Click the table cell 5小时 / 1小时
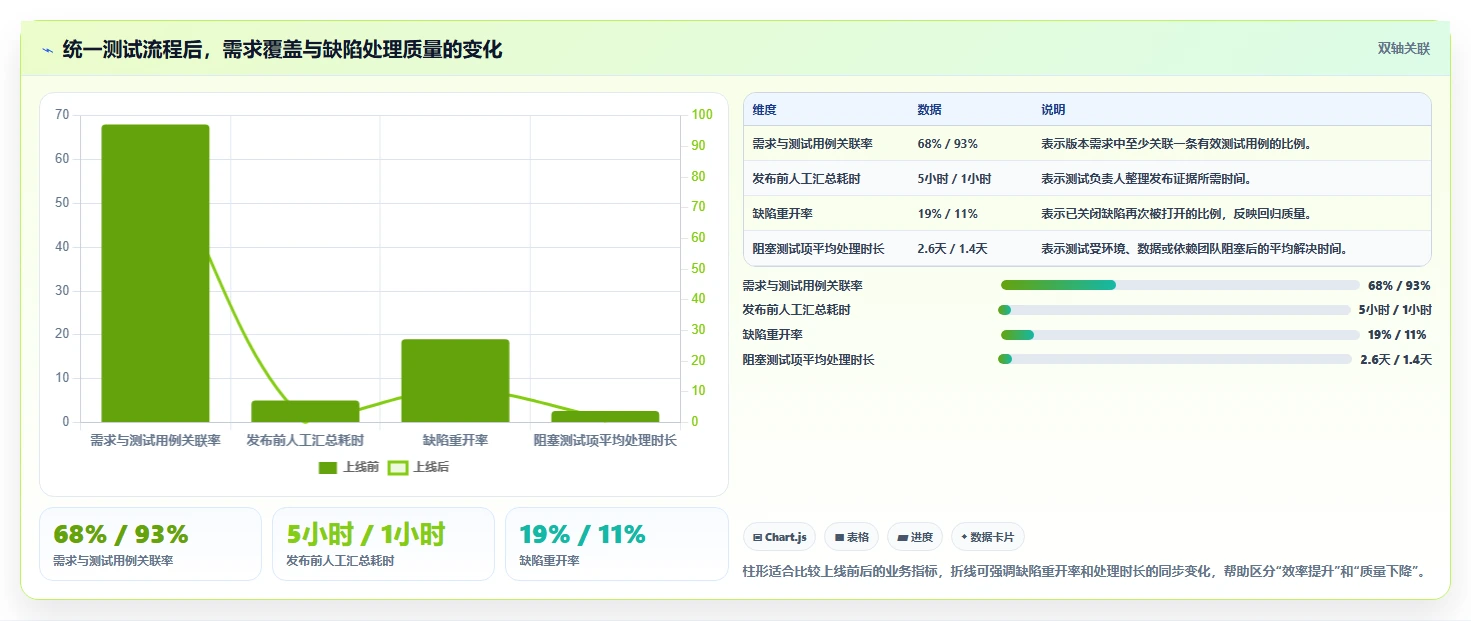This screenshot has height=621, width=1471. coord(954,179)
